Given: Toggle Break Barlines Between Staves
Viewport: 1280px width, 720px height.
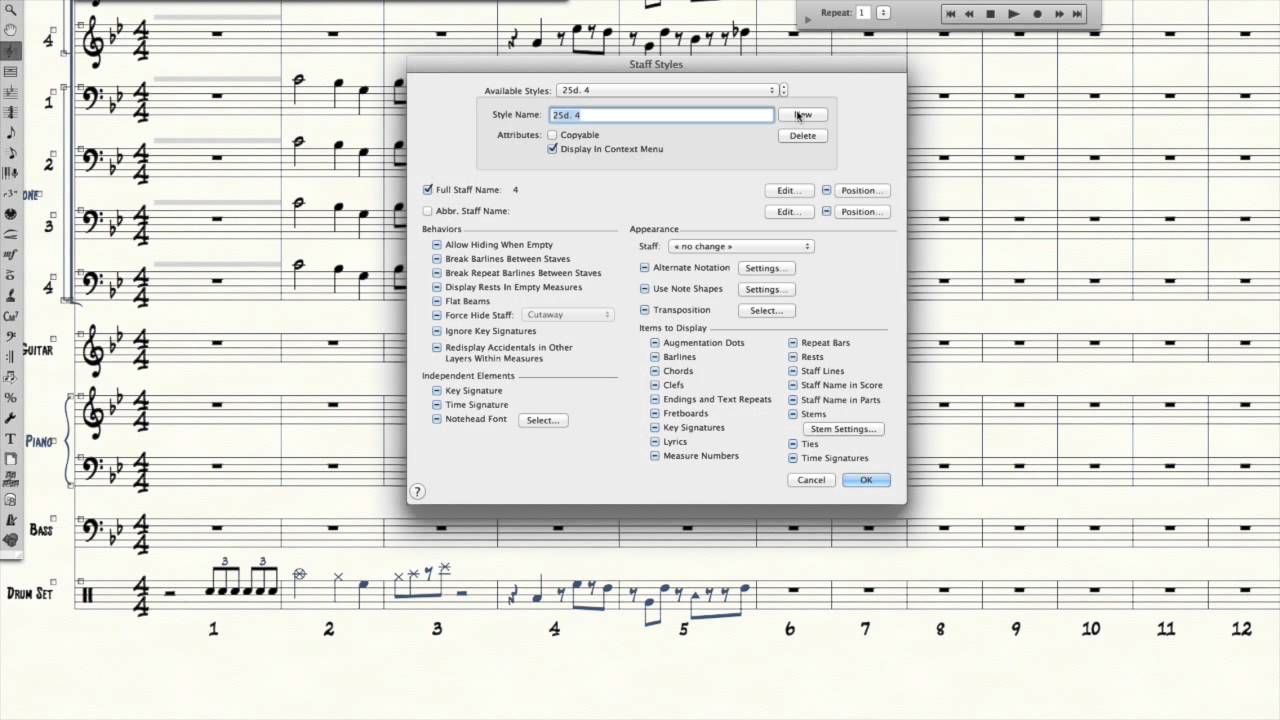Looking at the screenshot, I should coord(437,258).
